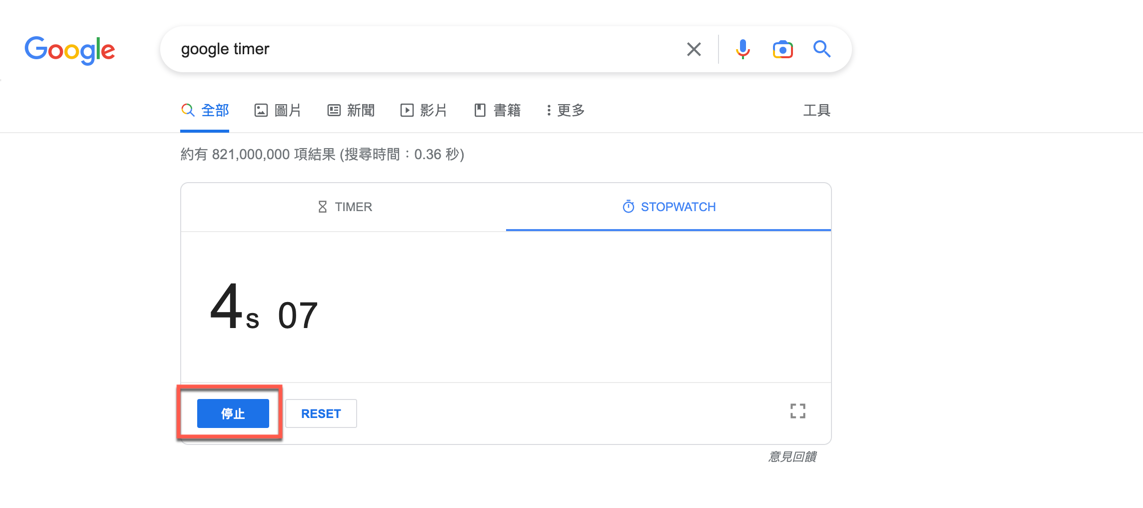Open Google Lens camera search icon
The width and height of the screenshot is (1143, 508).
tap(783, 50)
